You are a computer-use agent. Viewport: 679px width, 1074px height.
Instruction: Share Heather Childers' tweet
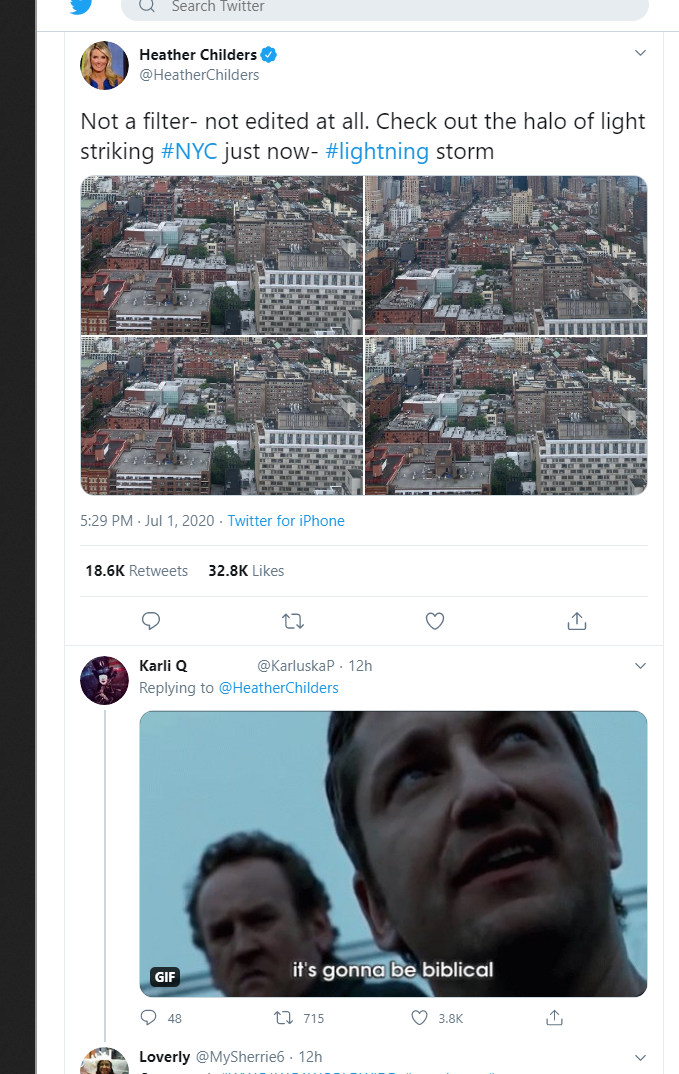(576, 621)
